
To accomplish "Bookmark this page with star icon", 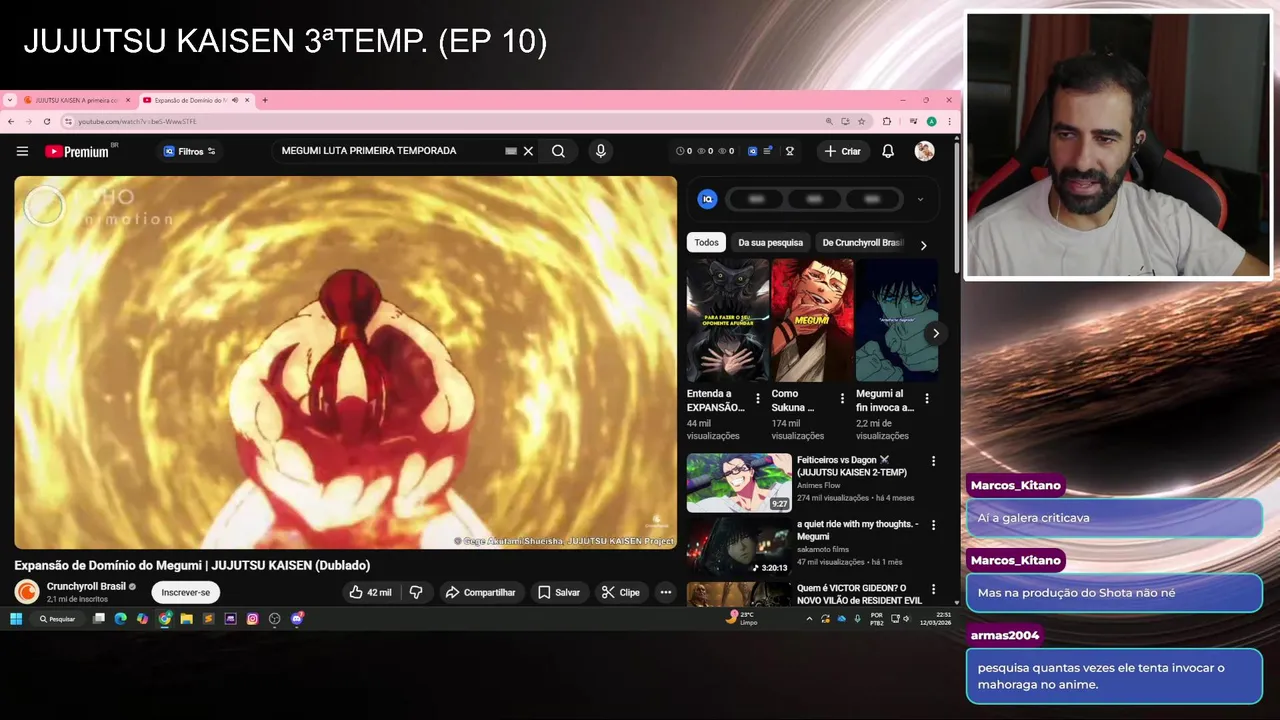I will 861,121.
